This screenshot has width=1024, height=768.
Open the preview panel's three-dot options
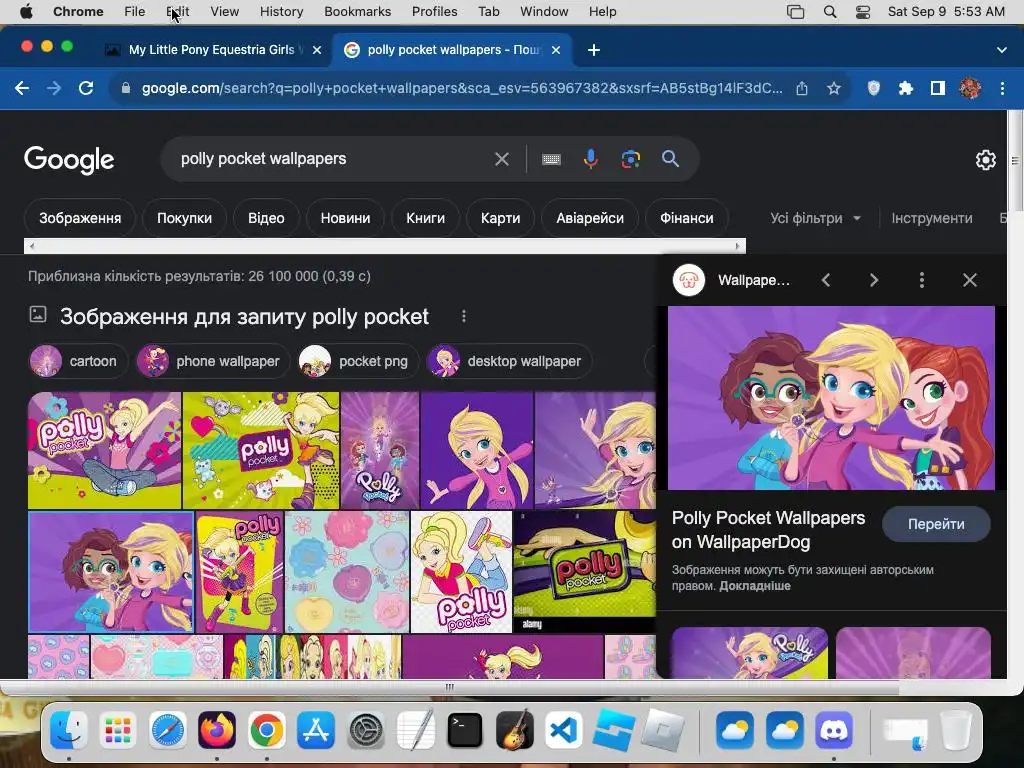(921, 280)
